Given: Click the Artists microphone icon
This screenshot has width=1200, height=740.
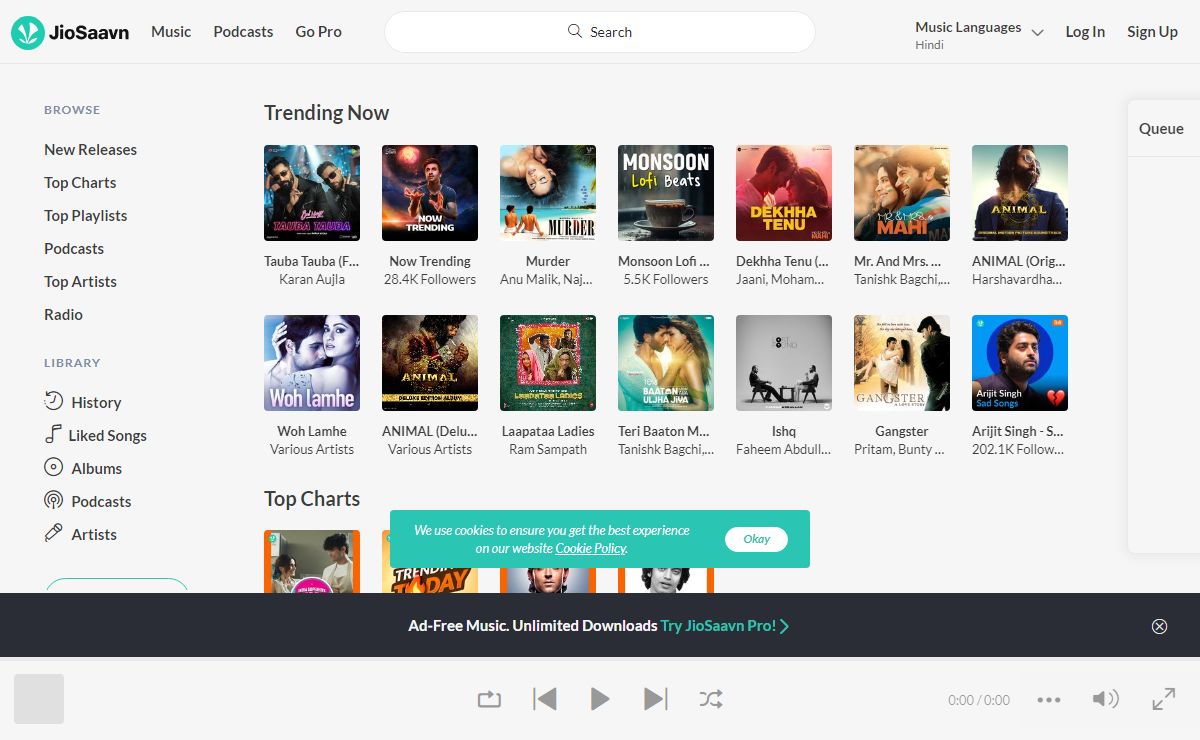Looking at the screenshot, I should [54, 533].
